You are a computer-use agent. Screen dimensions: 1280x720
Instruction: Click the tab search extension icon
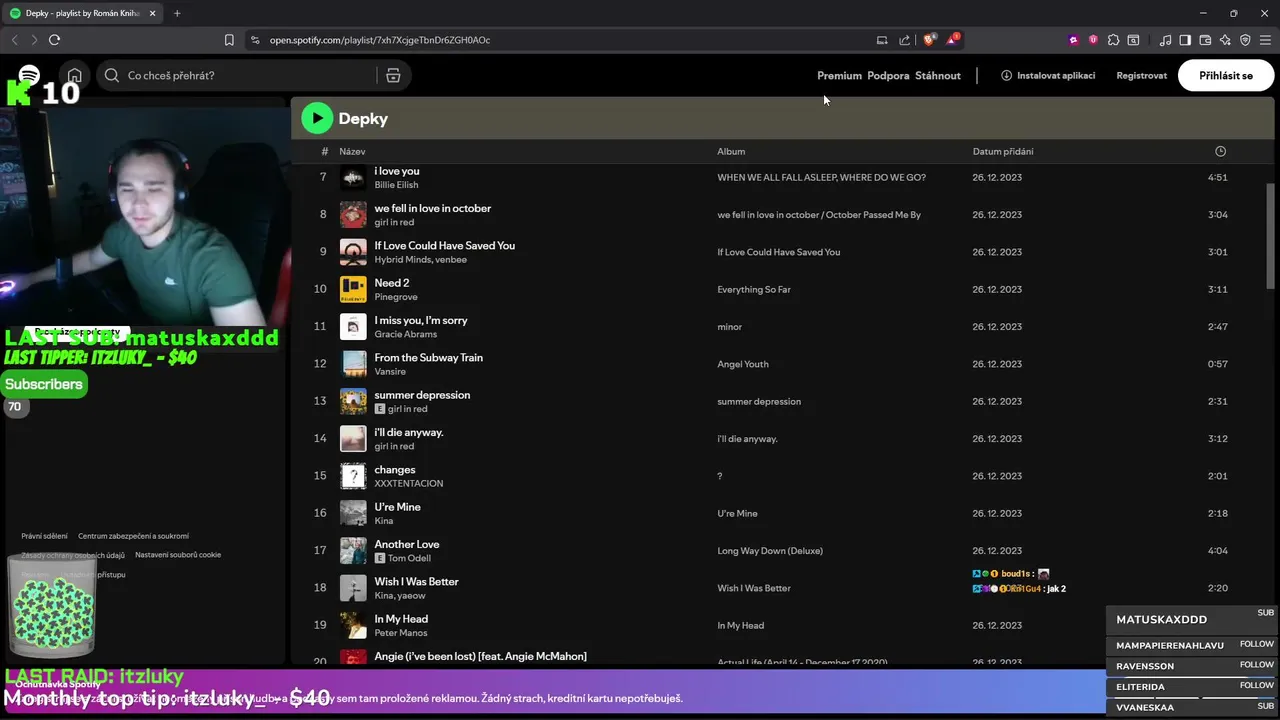point(1133,40)
